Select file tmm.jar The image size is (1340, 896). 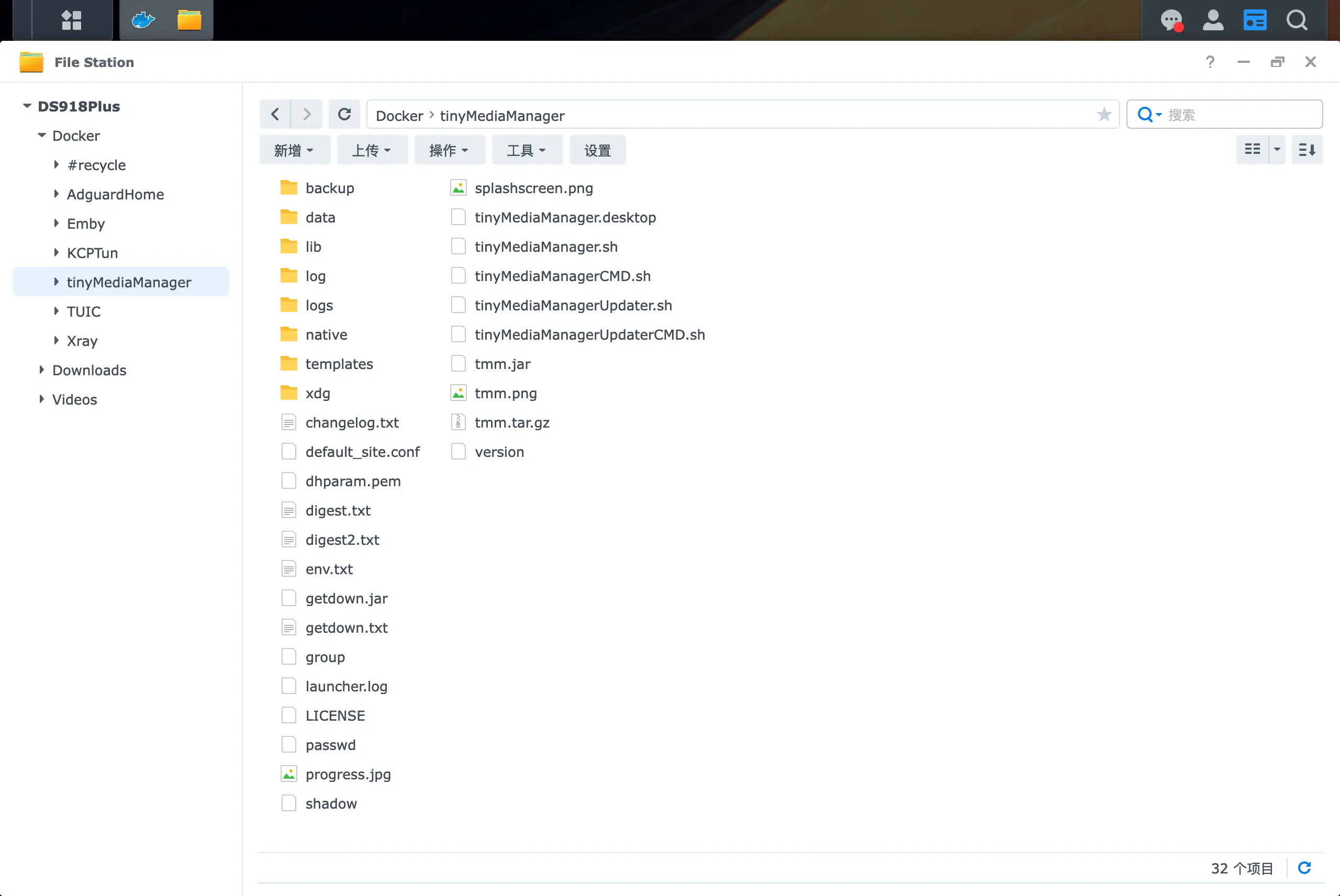point(502,364)
